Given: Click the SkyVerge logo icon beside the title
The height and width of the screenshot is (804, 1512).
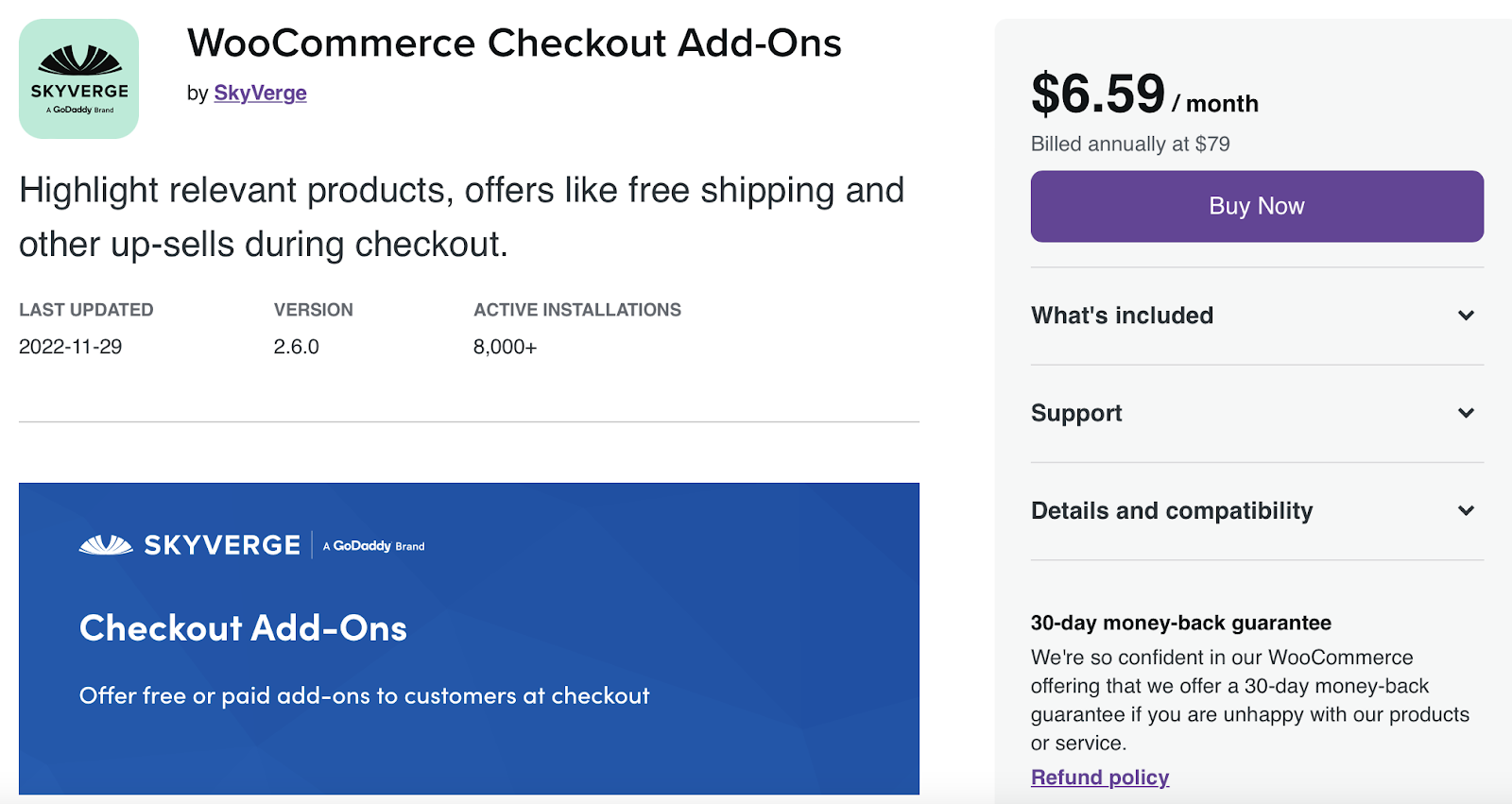Looking at the screenshot, I should pyautogui.click(x=79, y=79).
